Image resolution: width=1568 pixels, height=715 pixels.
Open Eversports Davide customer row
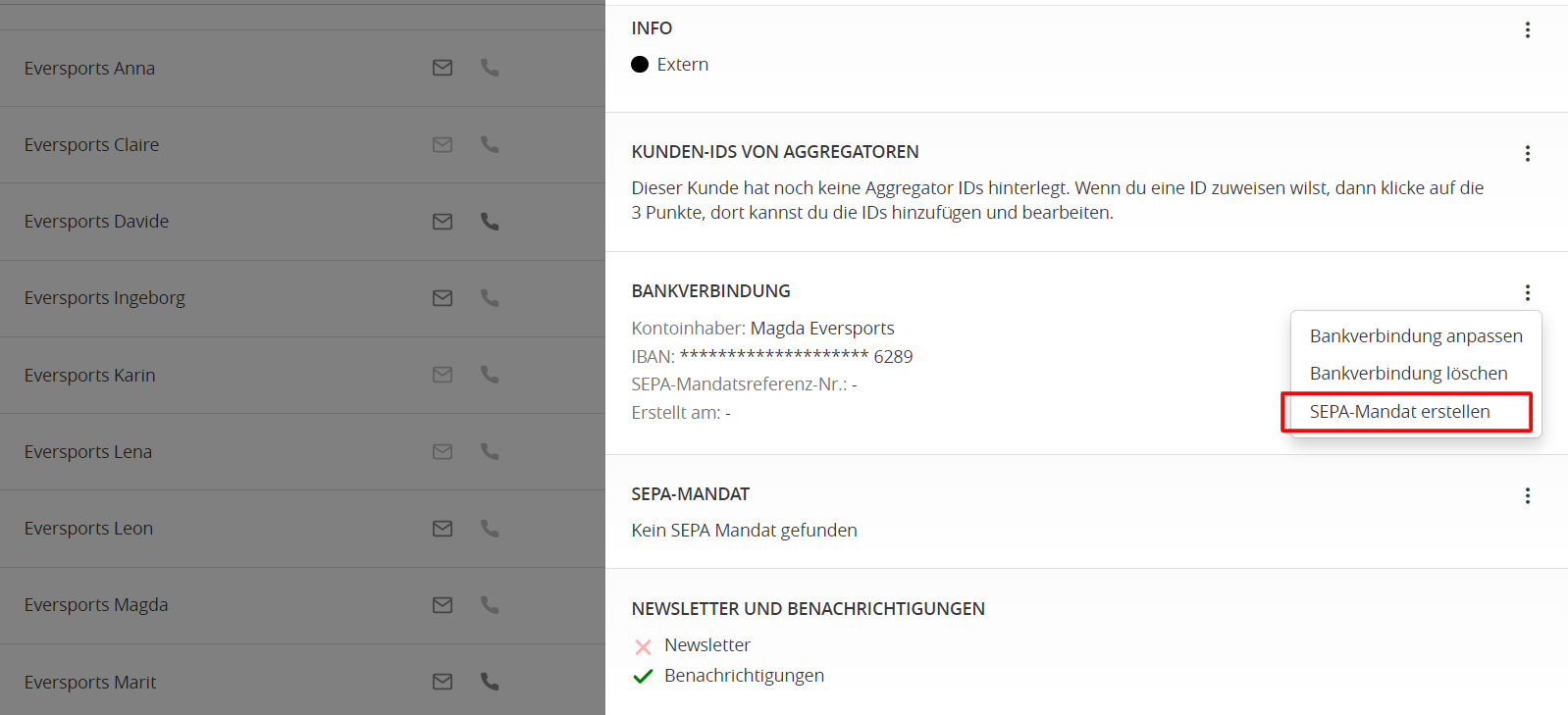click(302, 222)
